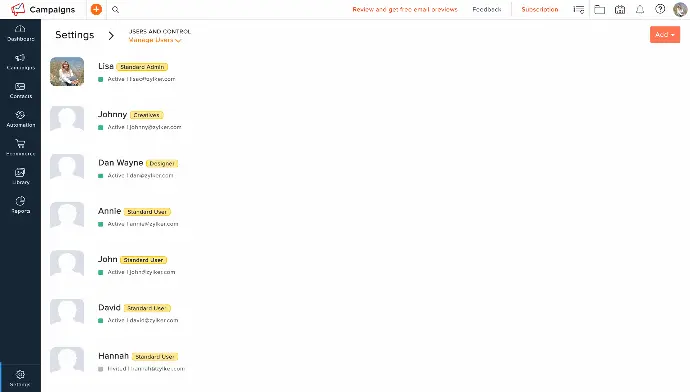This screenshot has height=392, width=690.
Task: Click Lisa's Standard Admin badge
Action: click(142, 67)
